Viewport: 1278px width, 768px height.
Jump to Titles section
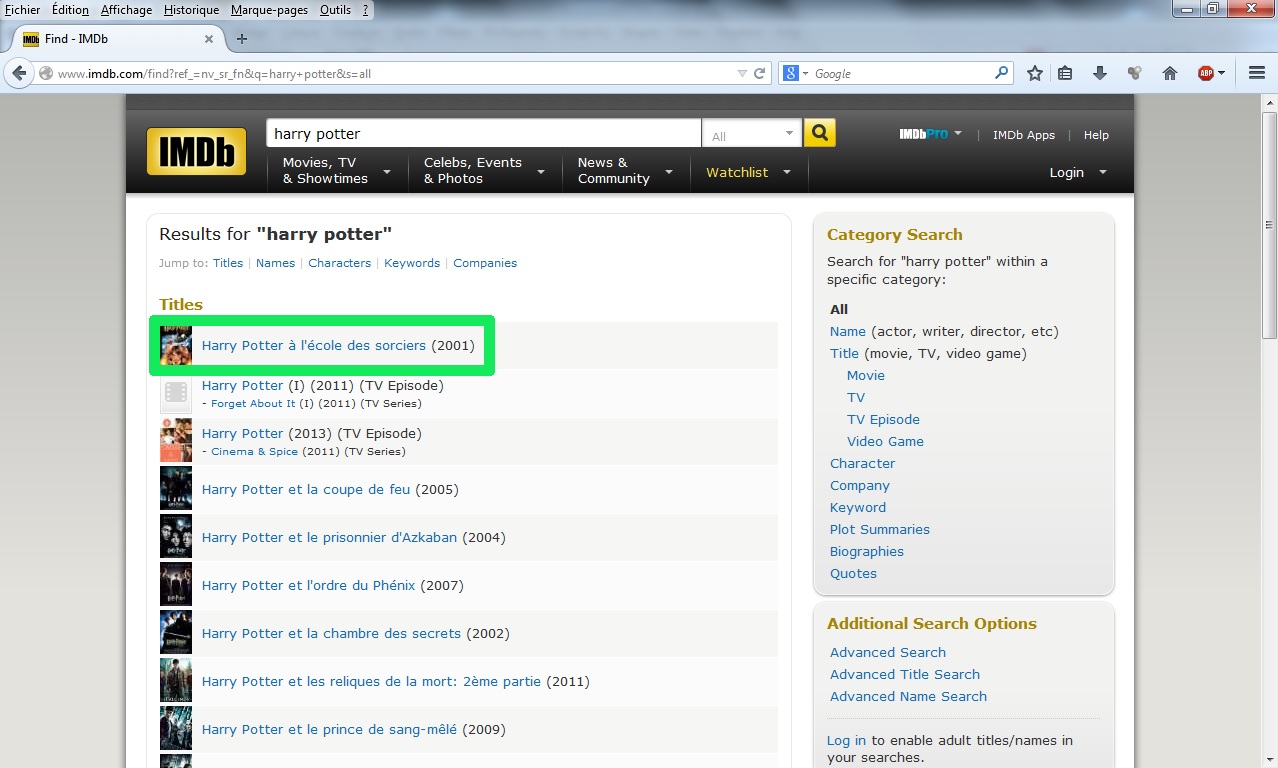click(x=228, y=263)
